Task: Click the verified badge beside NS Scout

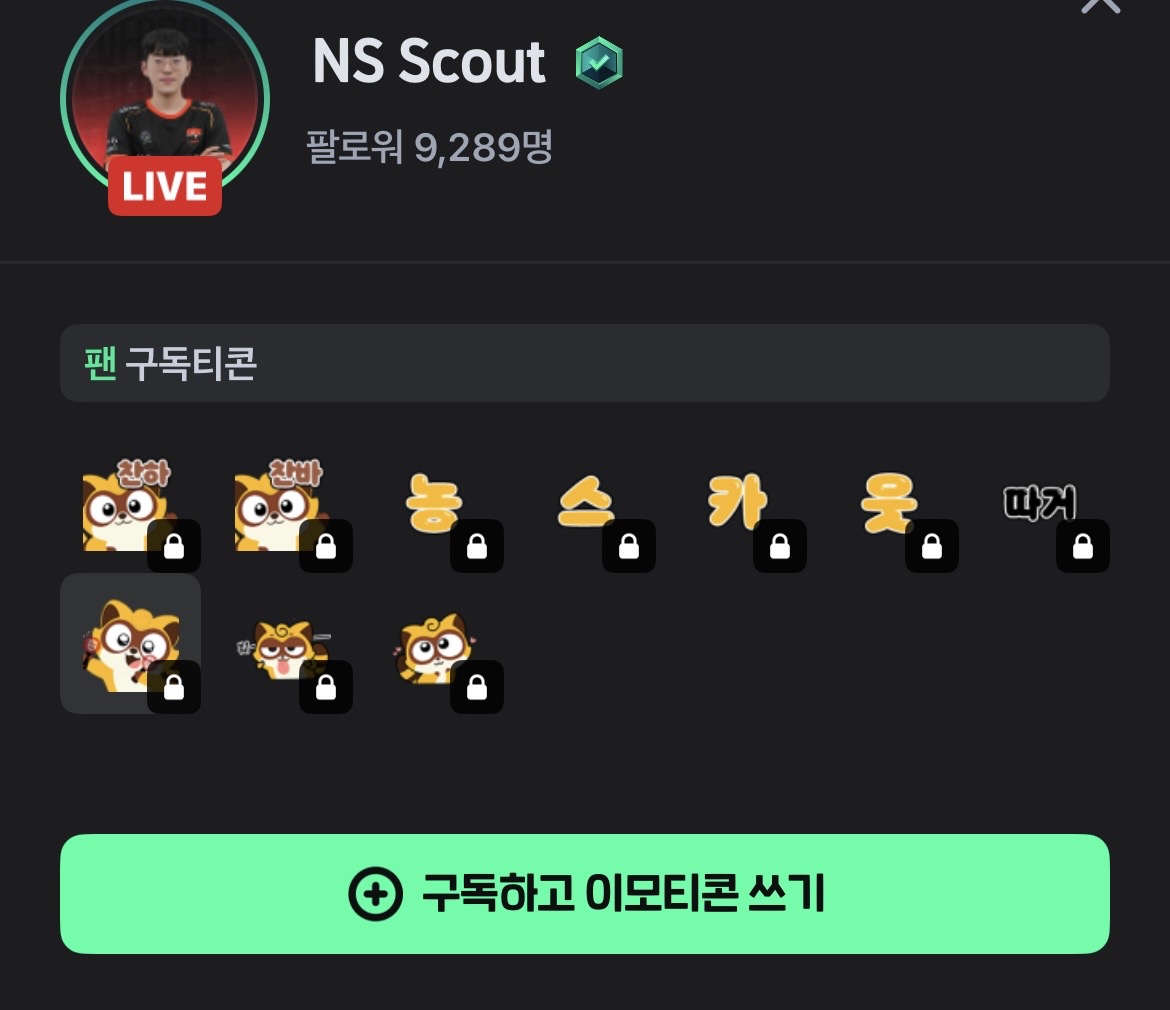Action: click(599, 63)
